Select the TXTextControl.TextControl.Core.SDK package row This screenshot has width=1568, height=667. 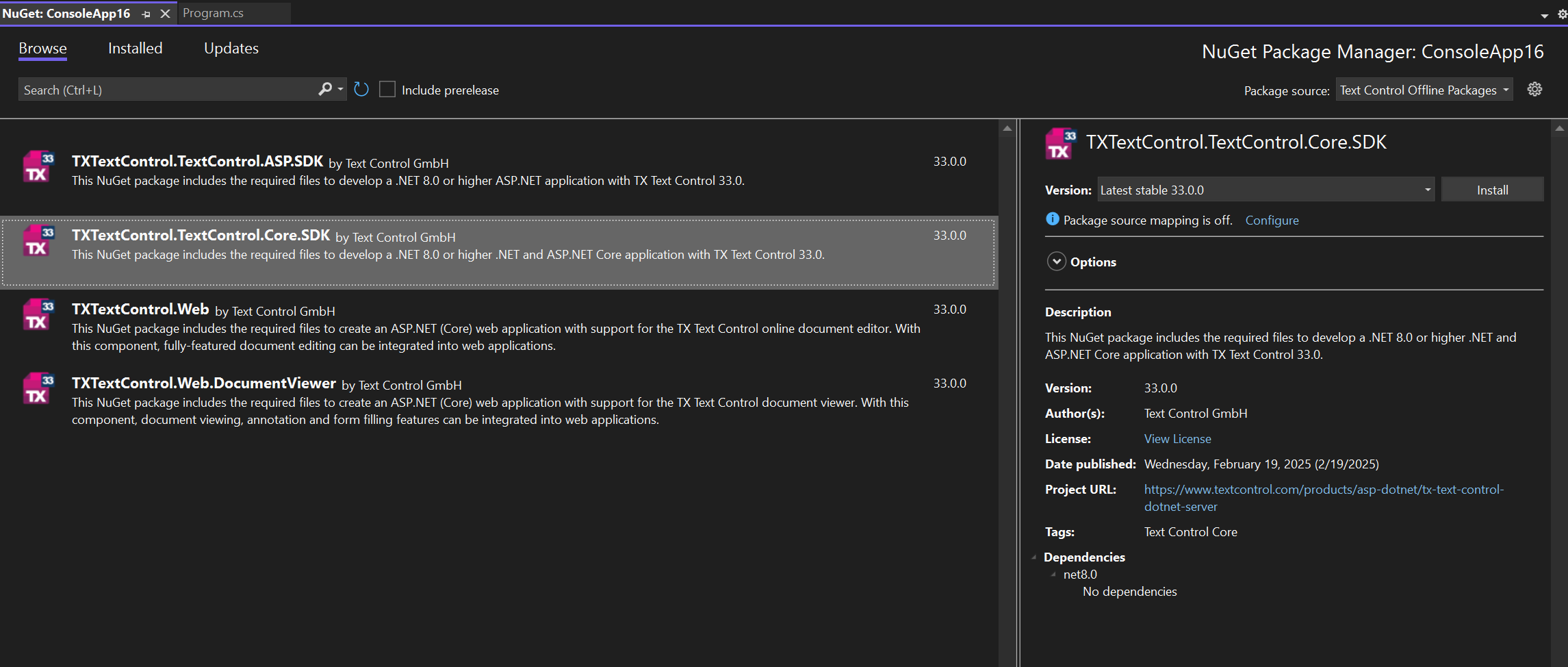(x=498, y=252)
